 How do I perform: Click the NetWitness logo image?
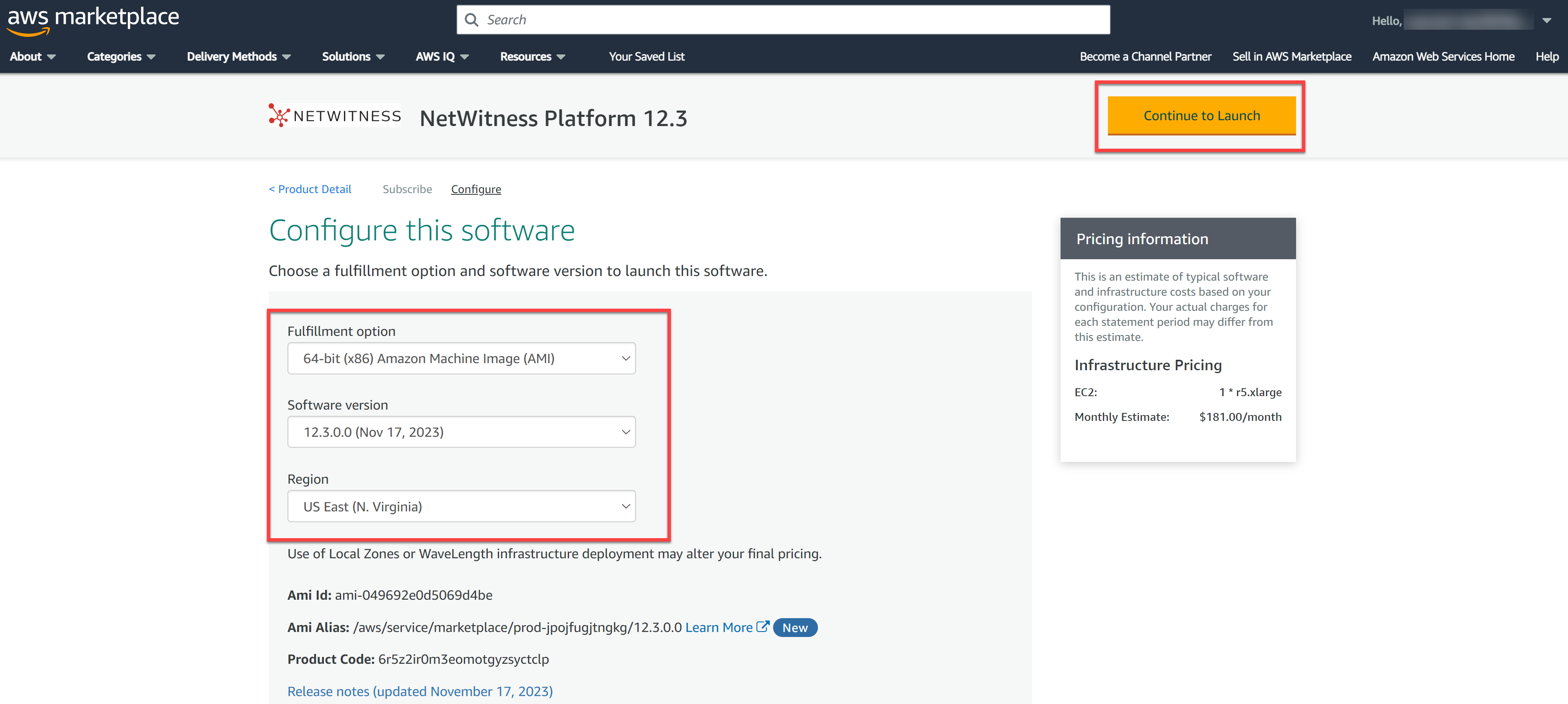(335, 116)
